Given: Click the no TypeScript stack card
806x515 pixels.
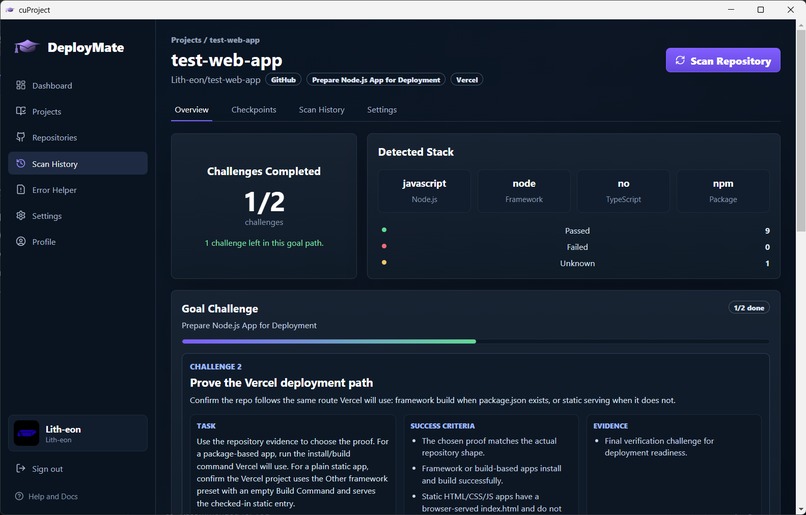Looking at the screenshot, I should coord(623,191).
